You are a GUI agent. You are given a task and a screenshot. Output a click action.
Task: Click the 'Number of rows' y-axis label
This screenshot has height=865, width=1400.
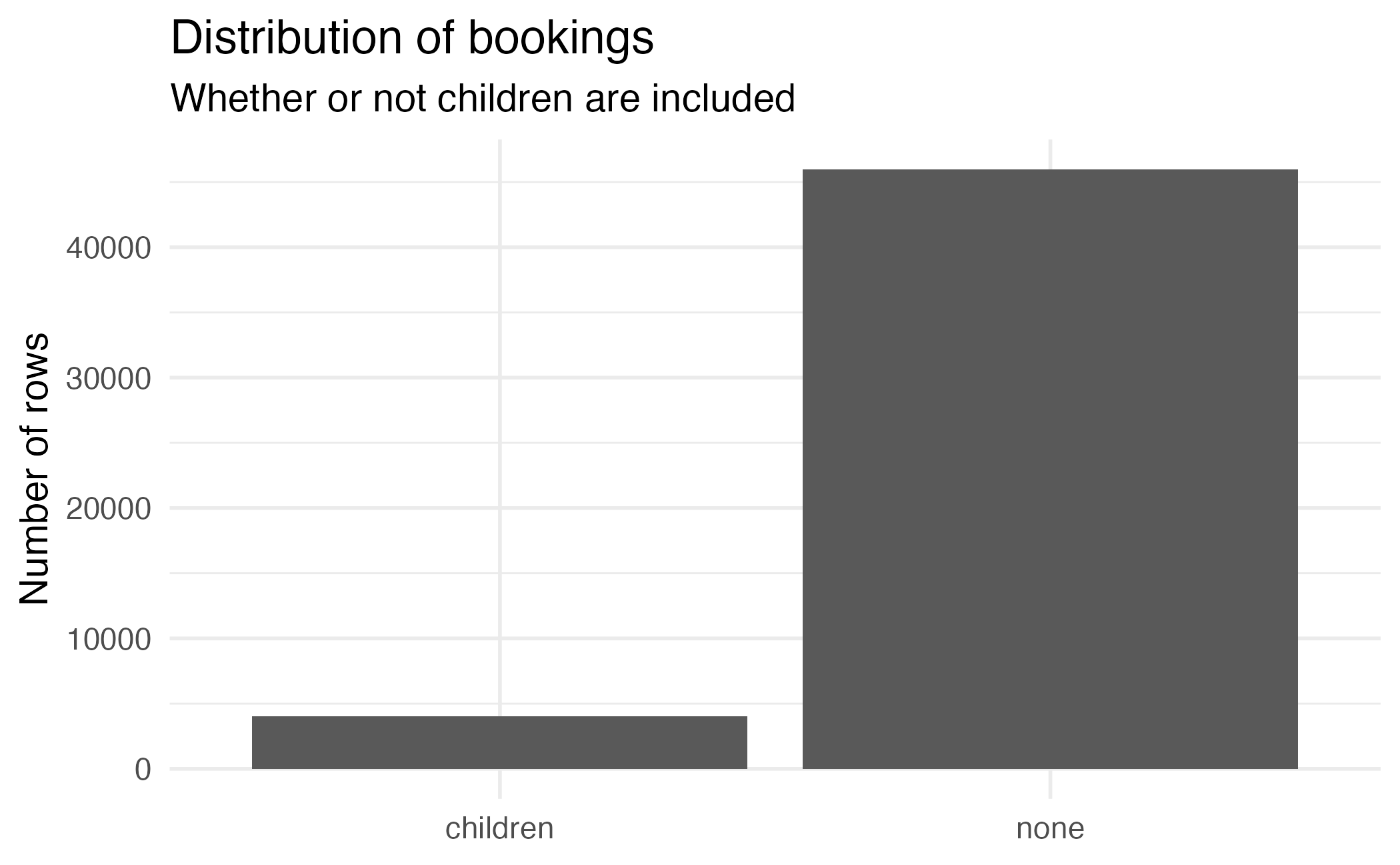(35, 468)
